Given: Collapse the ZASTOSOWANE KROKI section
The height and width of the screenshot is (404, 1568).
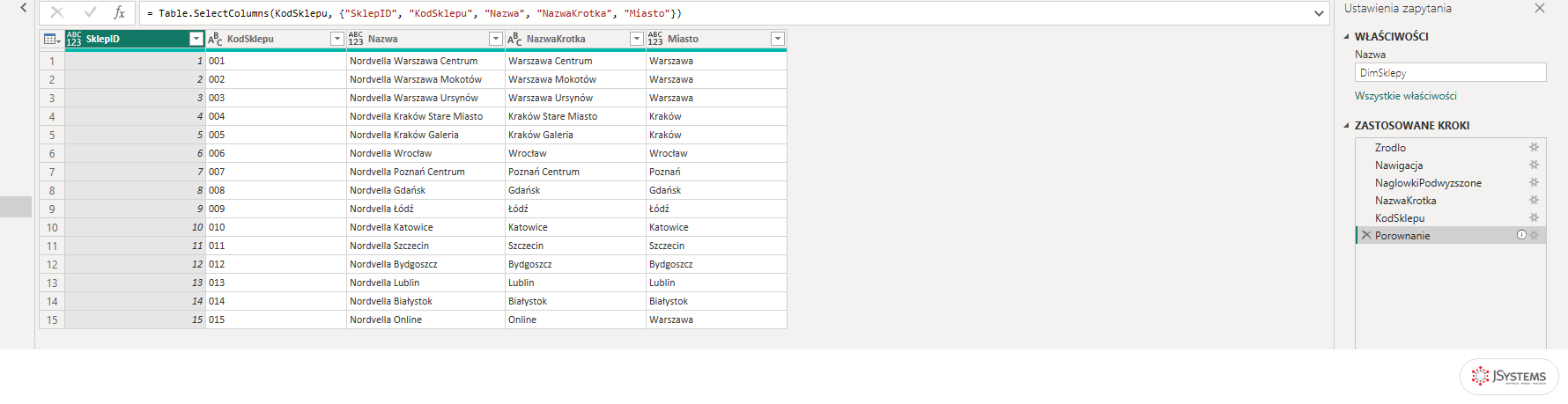Looking at the screenshot, I should (x=1346, y=126).
